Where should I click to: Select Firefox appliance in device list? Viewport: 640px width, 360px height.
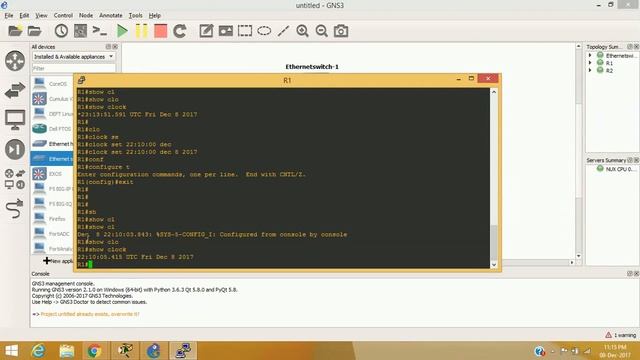point(52,219)
